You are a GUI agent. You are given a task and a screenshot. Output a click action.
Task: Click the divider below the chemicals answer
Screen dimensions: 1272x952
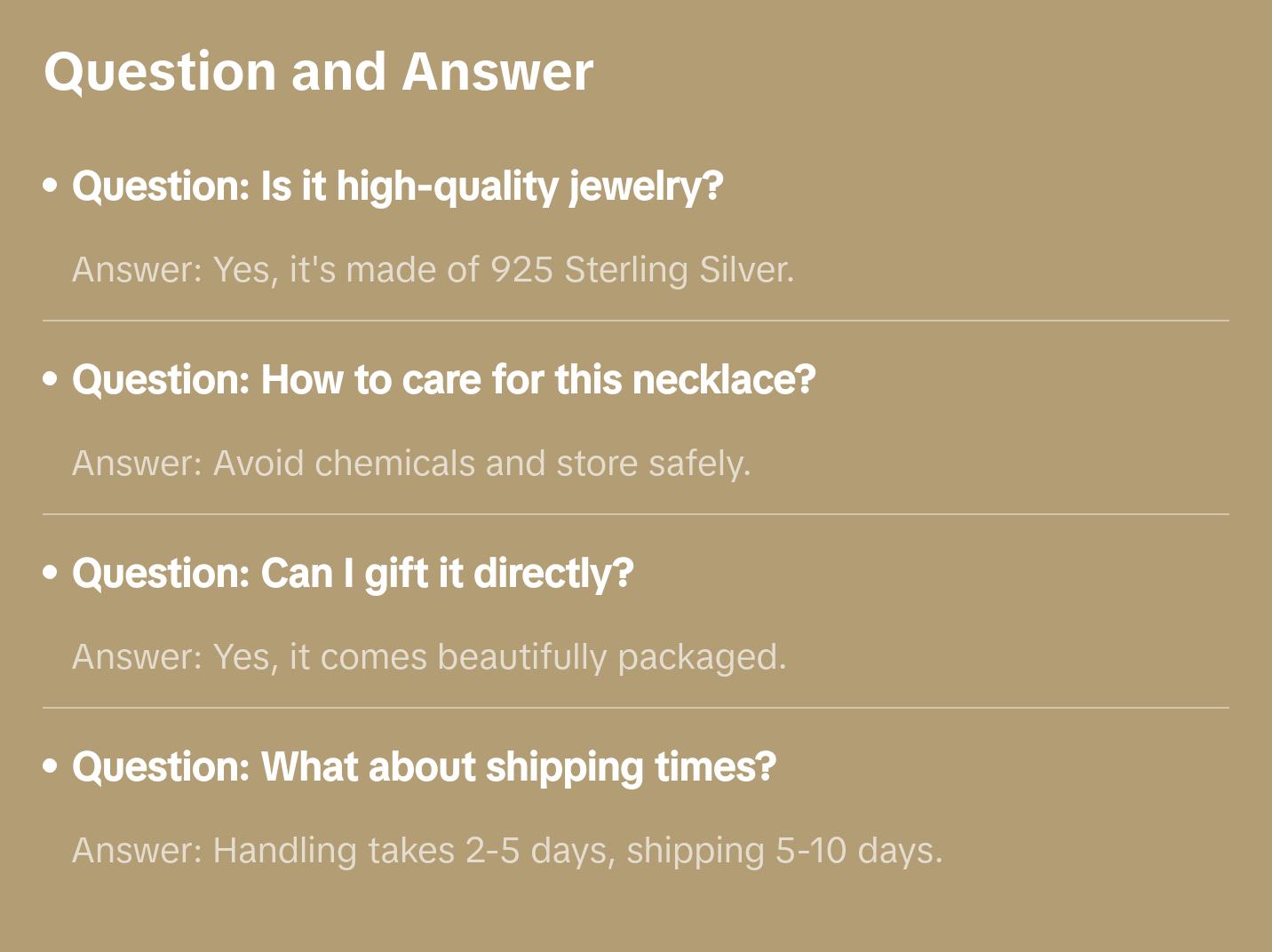[x=636, y=514]
